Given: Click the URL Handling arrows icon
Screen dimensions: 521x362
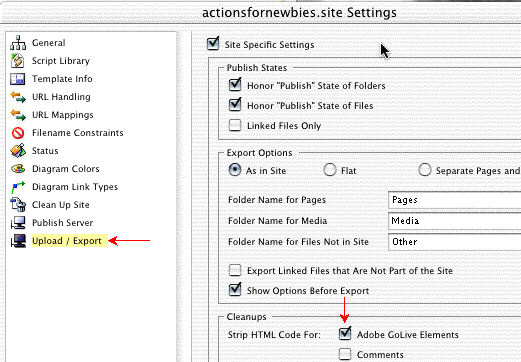Looking at the screenshot, I should tap(18, 97).
